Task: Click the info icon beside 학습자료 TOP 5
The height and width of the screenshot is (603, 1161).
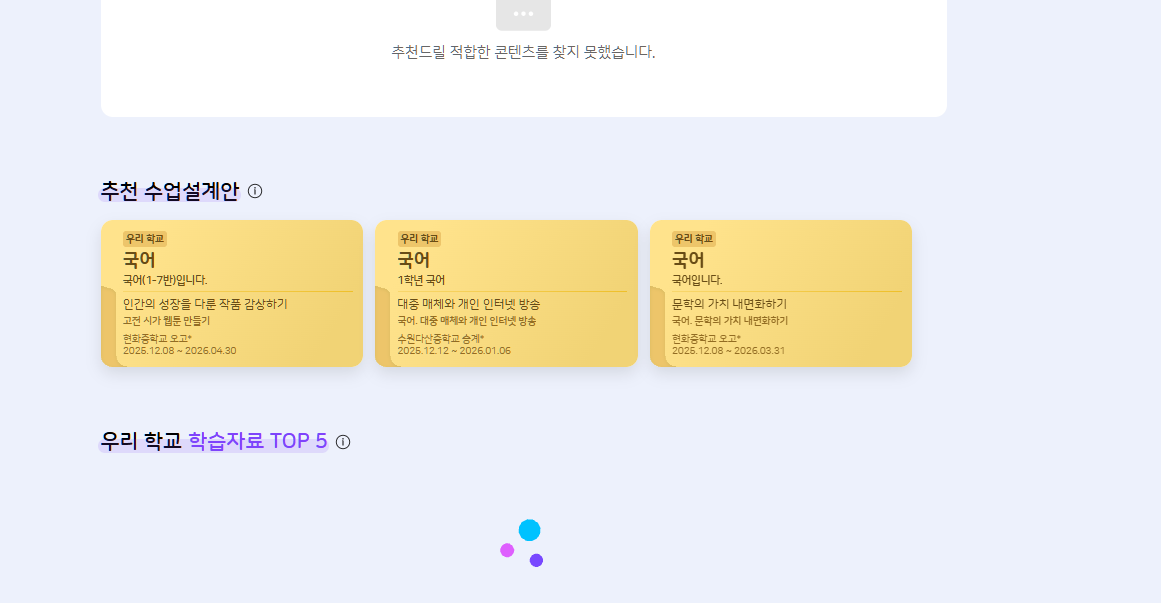Action: (x=343, y=442)
